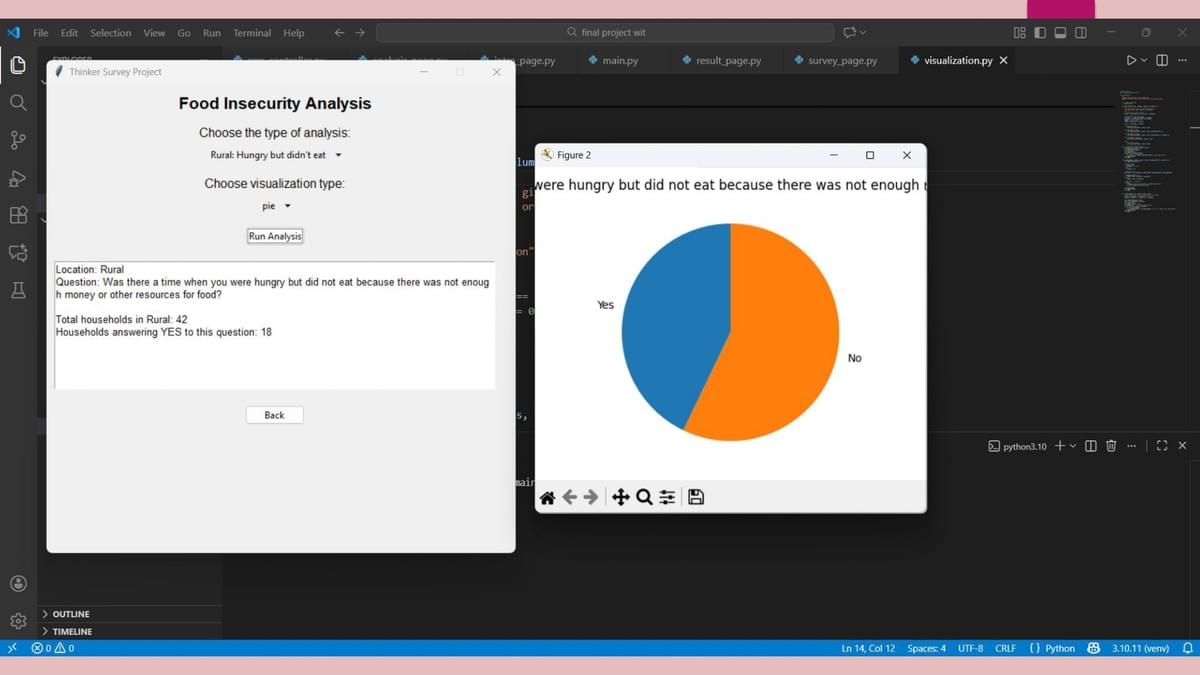
Task: Open Configure subplots in Figure 2
Action: coord(667,497)
